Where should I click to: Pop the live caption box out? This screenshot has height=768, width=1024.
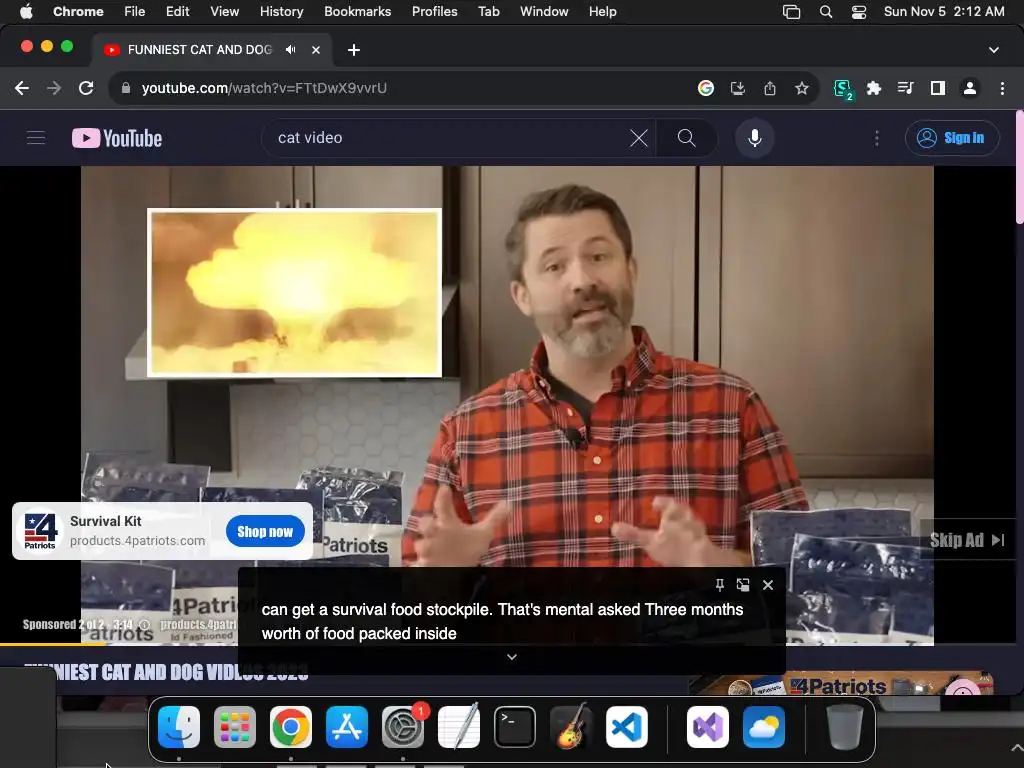coord(743,584)
